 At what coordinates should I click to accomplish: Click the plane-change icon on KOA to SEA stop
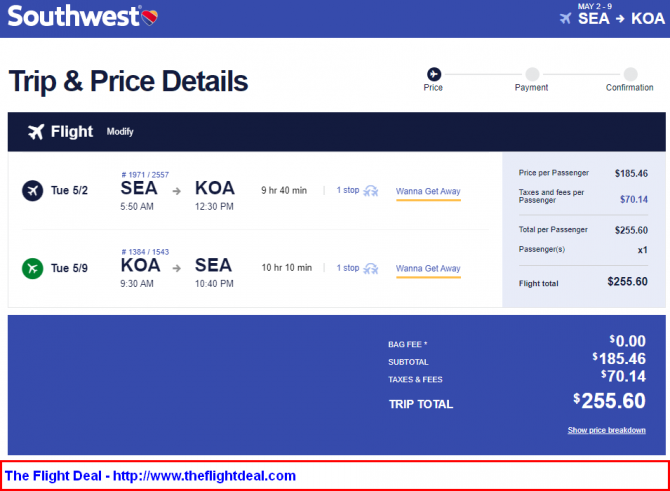(371, 268)
